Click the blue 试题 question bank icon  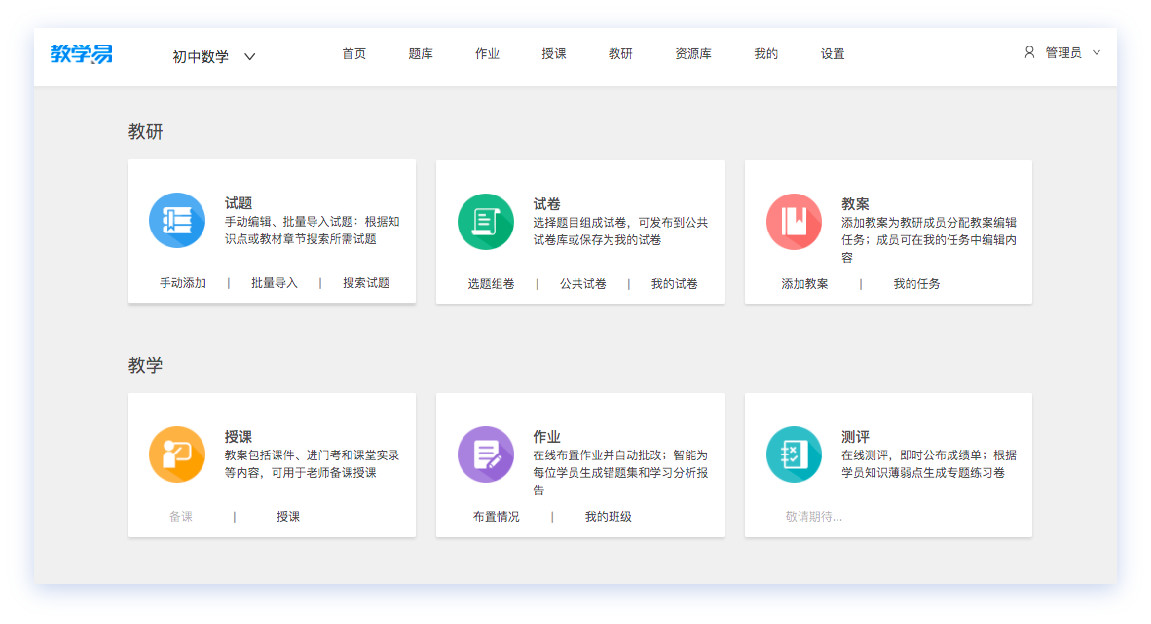[x=177, y=220]
